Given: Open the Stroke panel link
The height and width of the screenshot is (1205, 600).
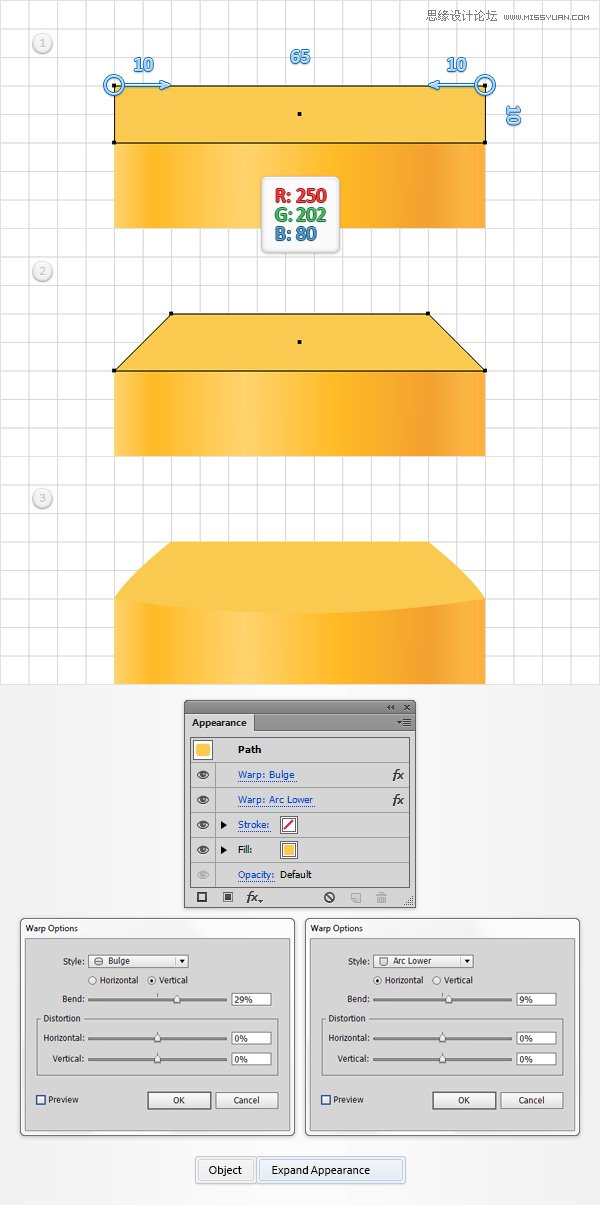Looking at the screenshot, I should (x=254, y=825).
